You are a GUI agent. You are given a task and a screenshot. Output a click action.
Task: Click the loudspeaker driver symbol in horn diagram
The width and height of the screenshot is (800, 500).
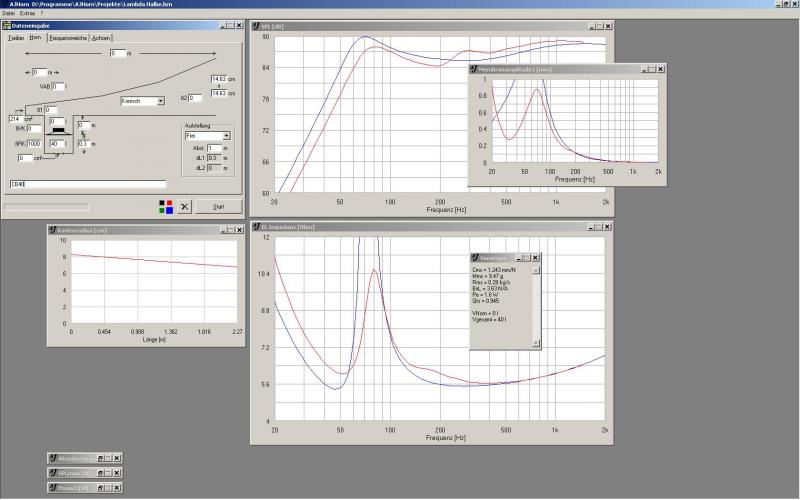coord(58,131)
